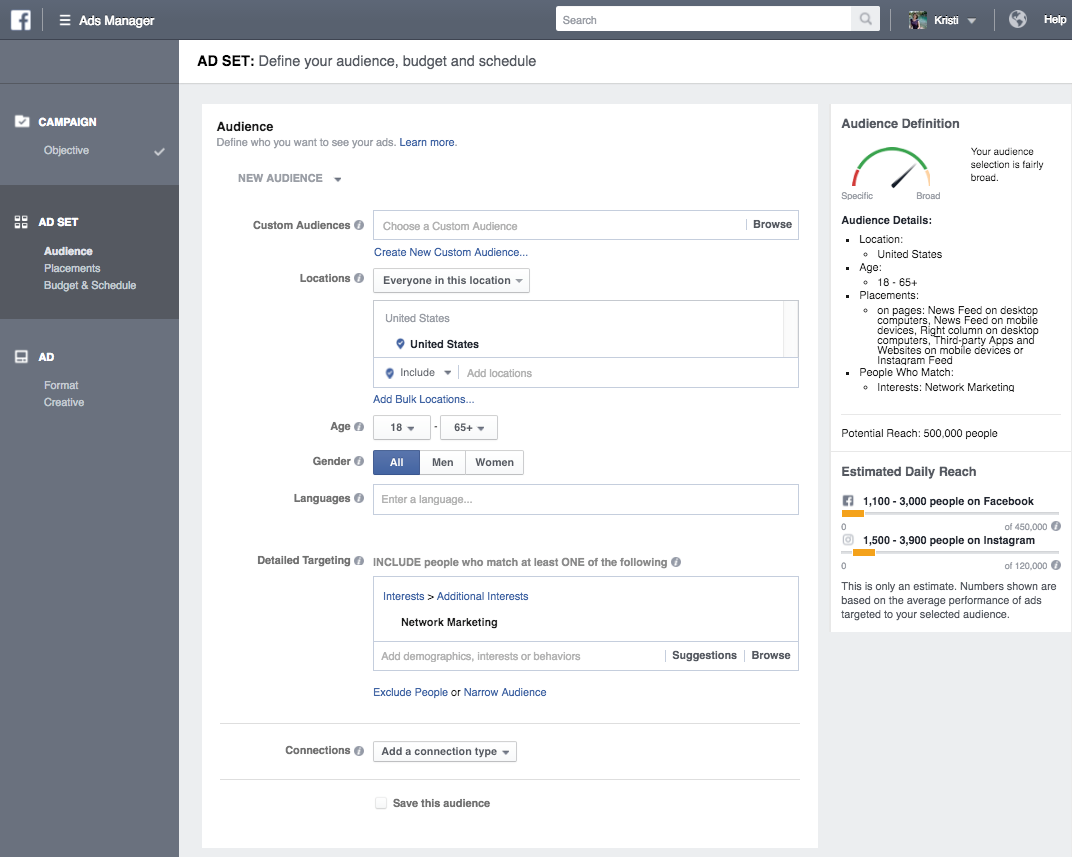This screenshot has height=857, width=1072.
Task: Open the Include locations dropdown
Action: pyautogui.click(x=418, y=372)
